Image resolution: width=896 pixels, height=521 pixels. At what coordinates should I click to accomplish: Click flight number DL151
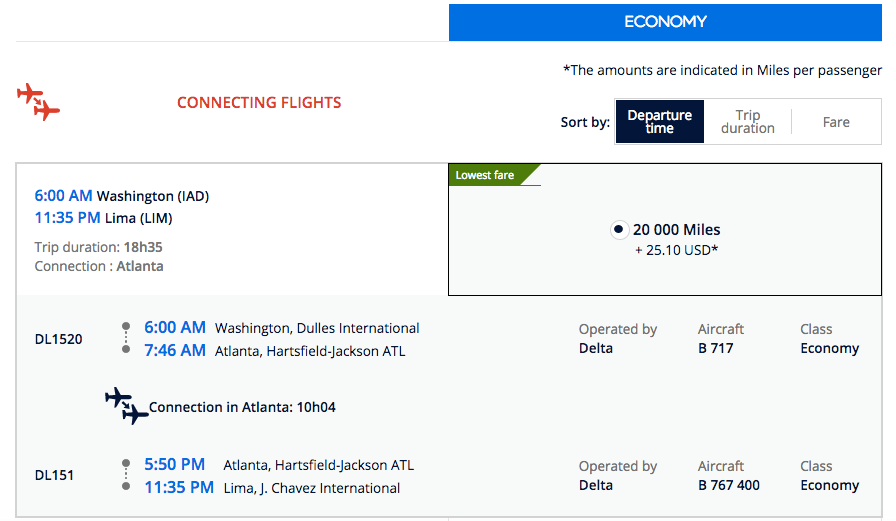[55, 475]
